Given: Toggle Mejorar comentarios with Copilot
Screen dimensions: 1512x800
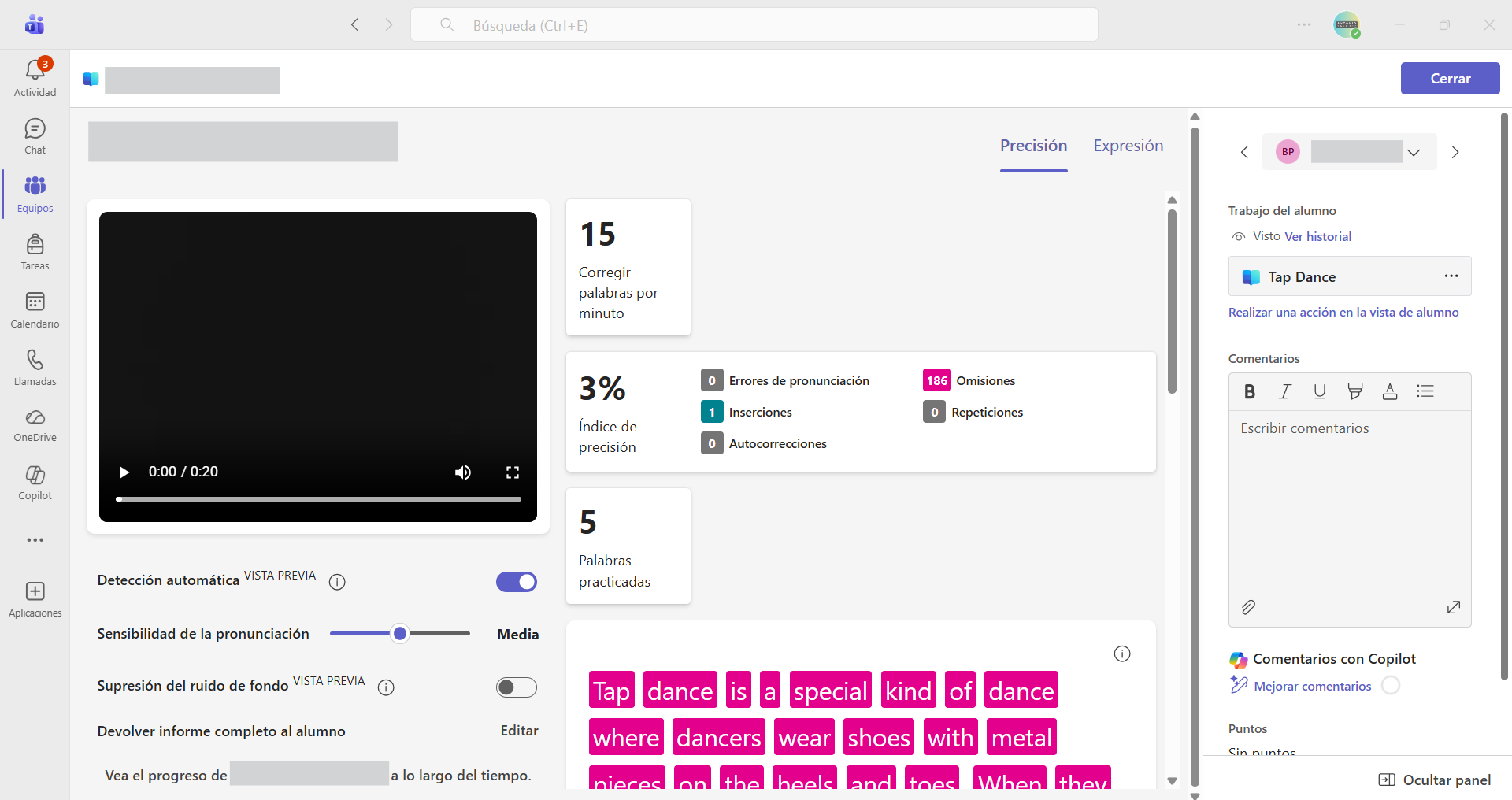Looking at the screenshot, I should [x=1391, y=686].
